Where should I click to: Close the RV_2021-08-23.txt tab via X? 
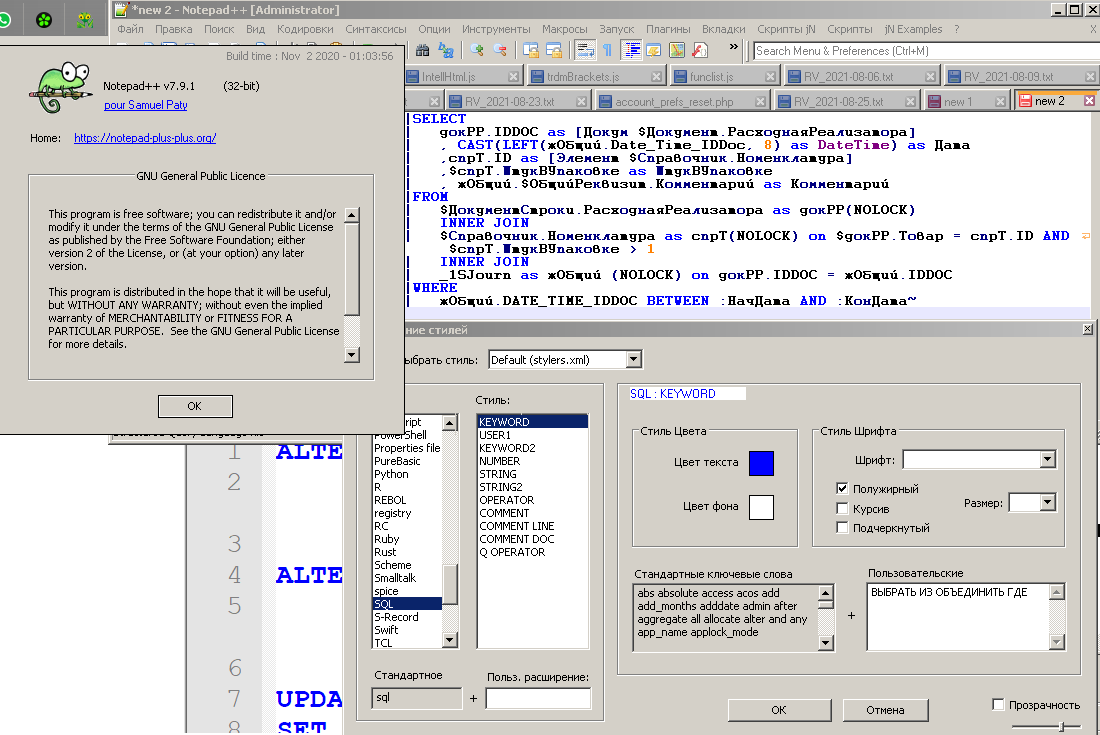(582, 102)
